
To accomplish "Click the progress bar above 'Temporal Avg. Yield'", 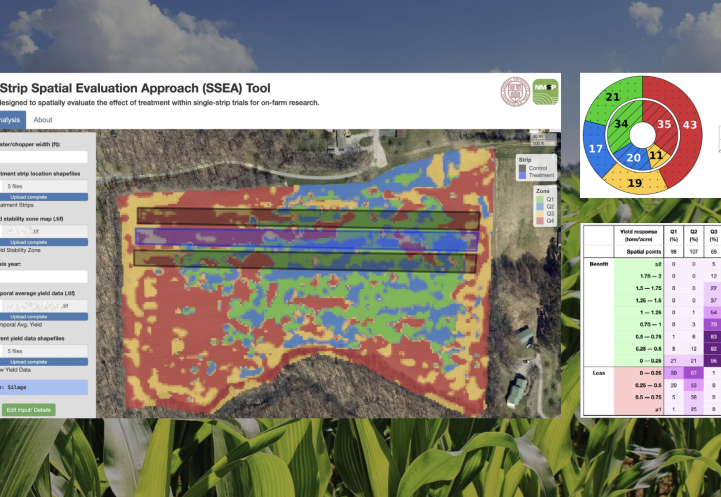I will 44,316.
